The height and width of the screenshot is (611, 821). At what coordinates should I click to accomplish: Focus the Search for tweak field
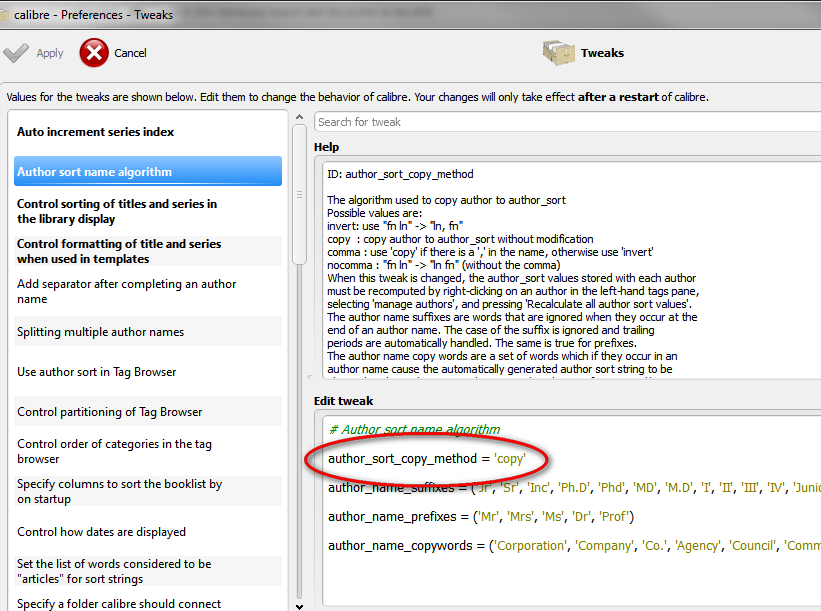[x=568, y=122]
